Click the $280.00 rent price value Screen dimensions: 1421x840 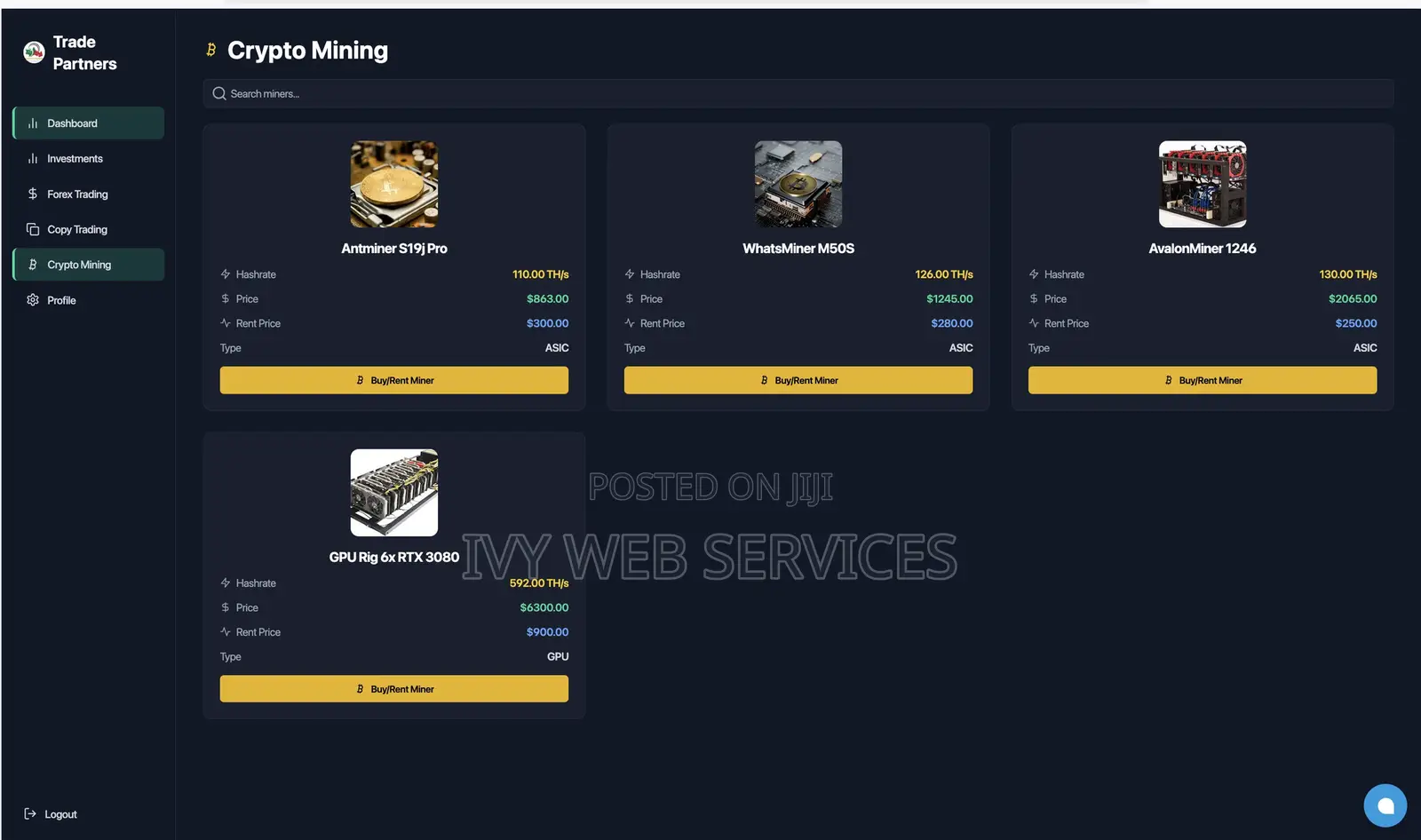click(952, 323)
